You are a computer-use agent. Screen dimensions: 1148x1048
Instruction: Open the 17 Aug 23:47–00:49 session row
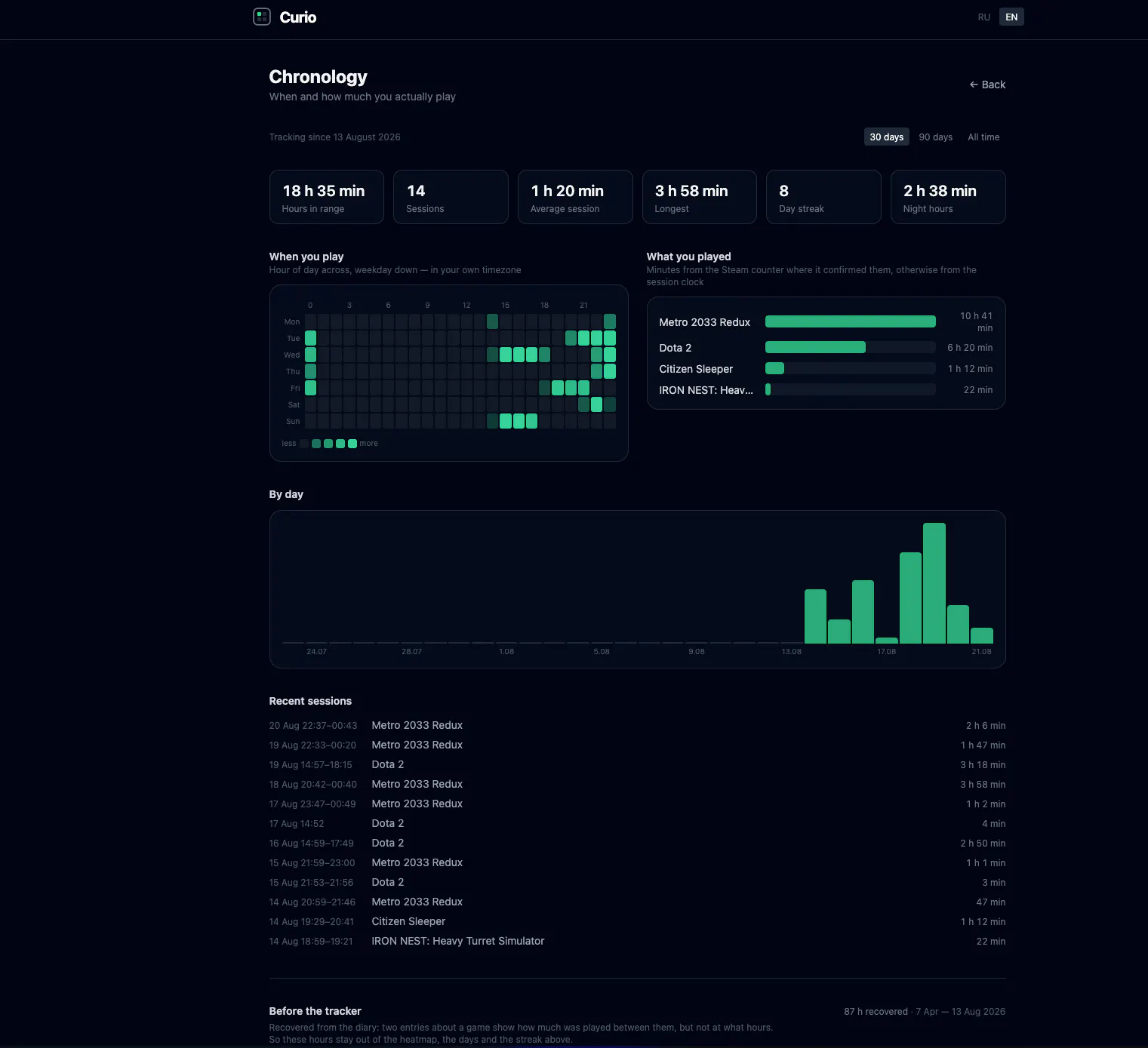637,804
